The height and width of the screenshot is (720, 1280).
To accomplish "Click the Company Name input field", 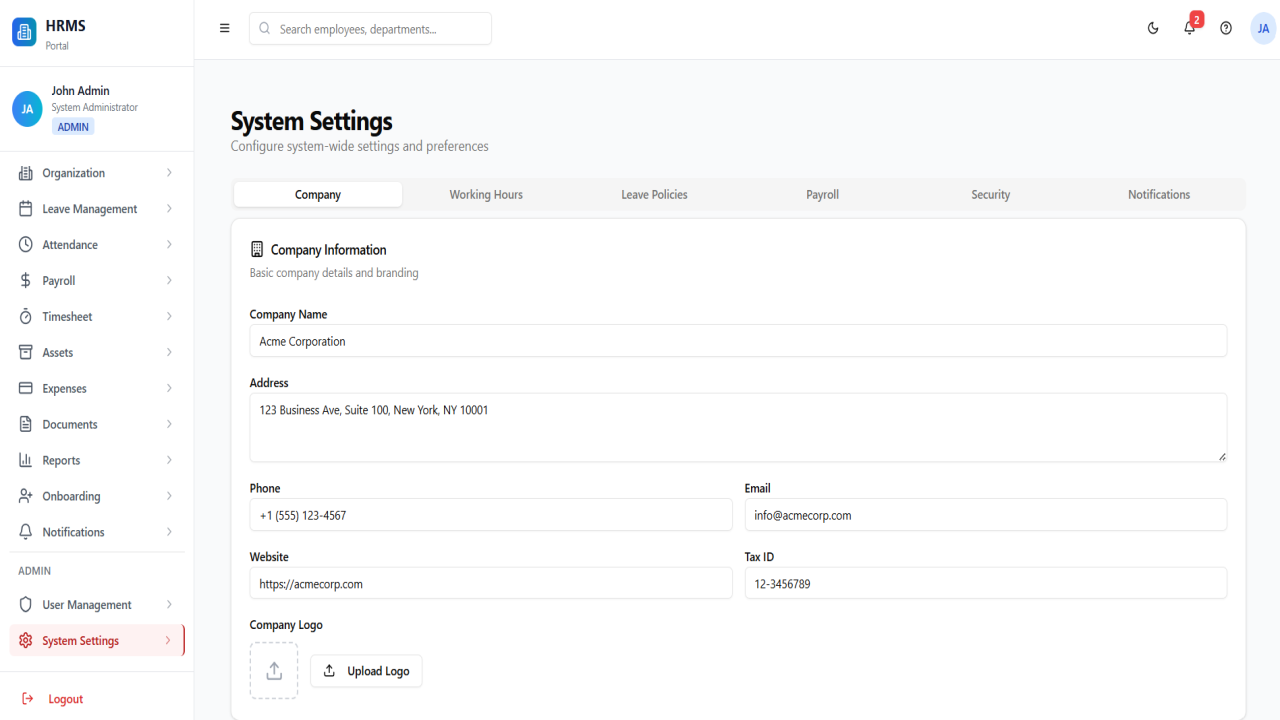I will 738,341.
